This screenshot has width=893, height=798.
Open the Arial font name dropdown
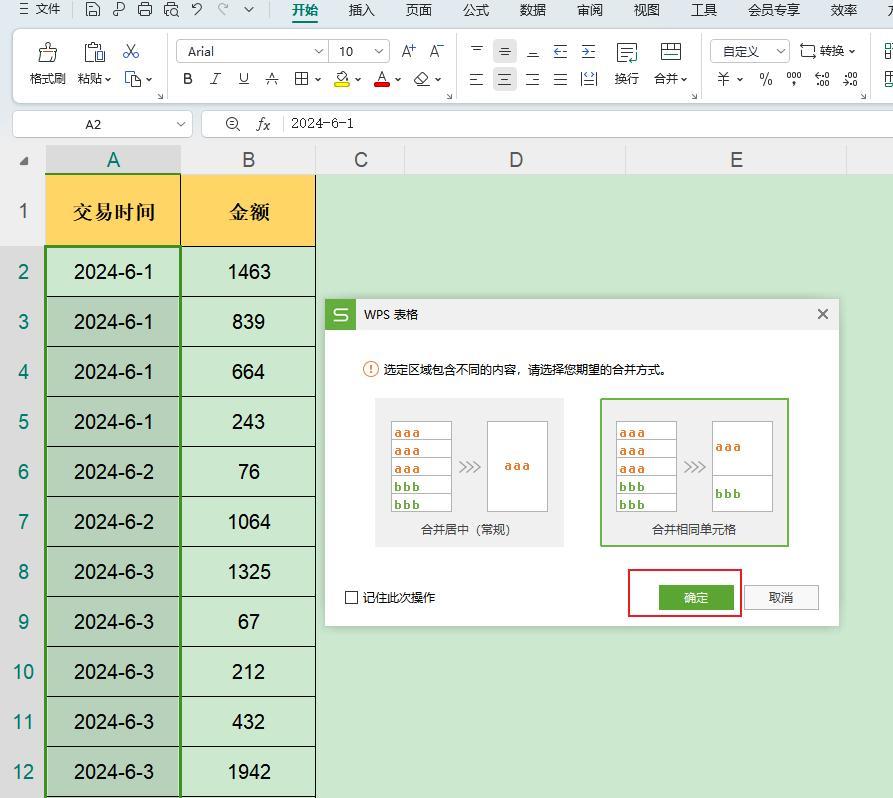[318, 51]
